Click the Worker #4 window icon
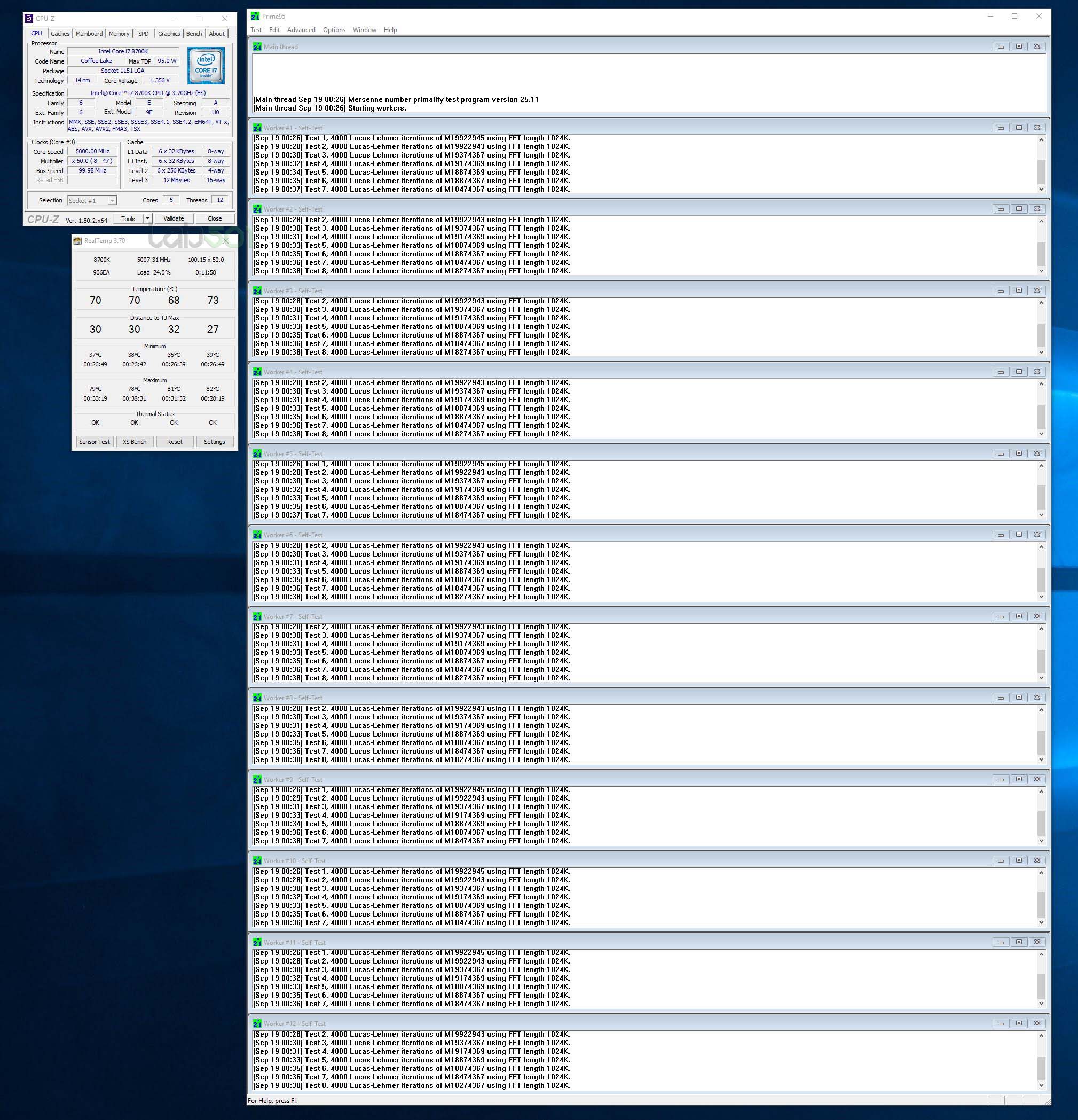Viewport: 1078px width, 1120px height. pyautogui.click(x=257, y=371)
